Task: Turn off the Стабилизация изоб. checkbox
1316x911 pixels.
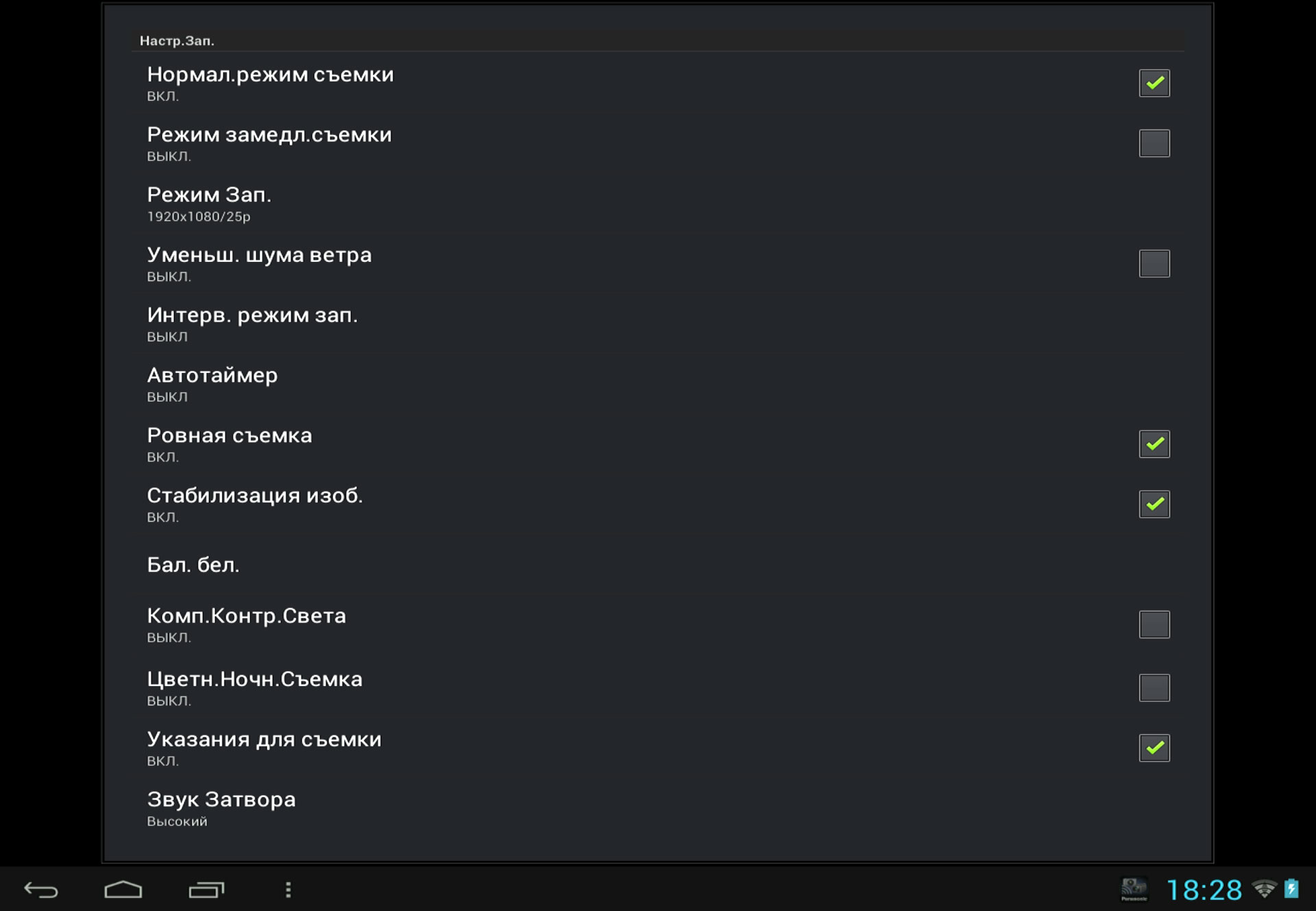Action: click(1154, 504)
